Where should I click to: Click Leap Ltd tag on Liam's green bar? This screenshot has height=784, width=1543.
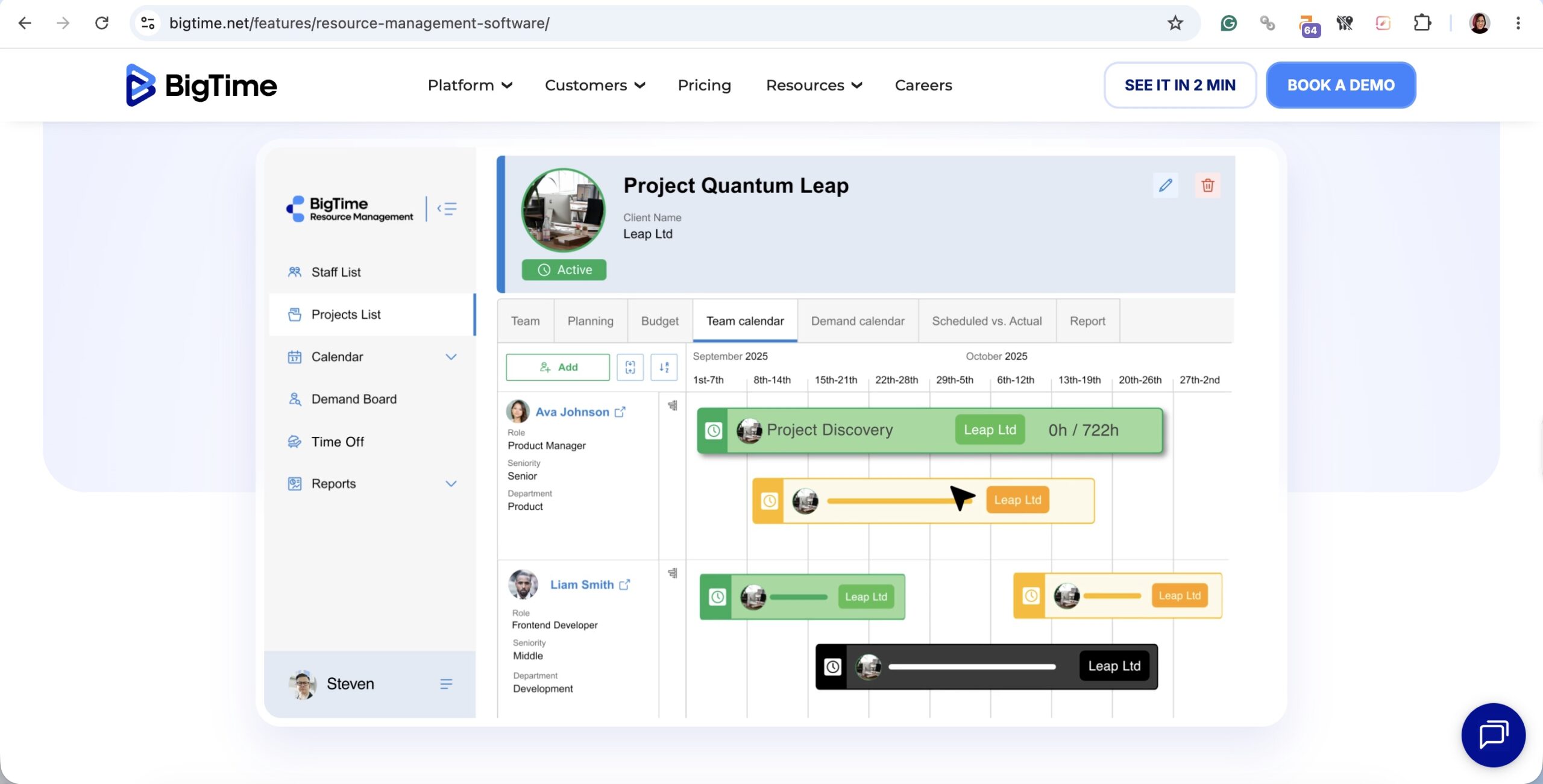(x=866, y=597)
